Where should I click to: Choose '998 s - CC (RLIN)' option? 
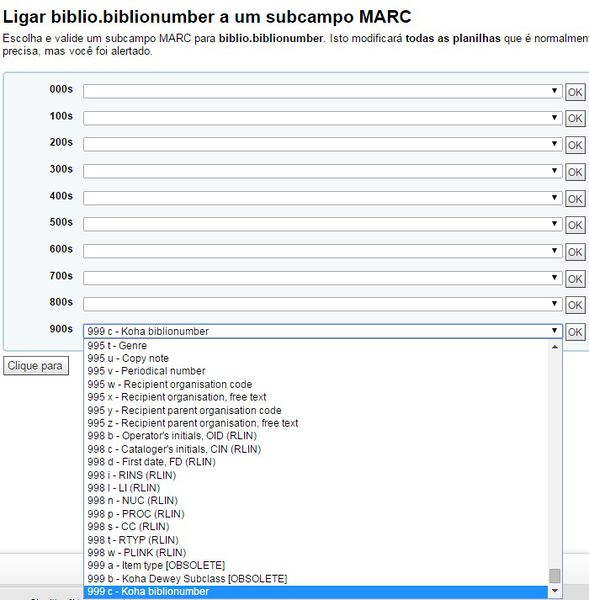tap(316, 527)
